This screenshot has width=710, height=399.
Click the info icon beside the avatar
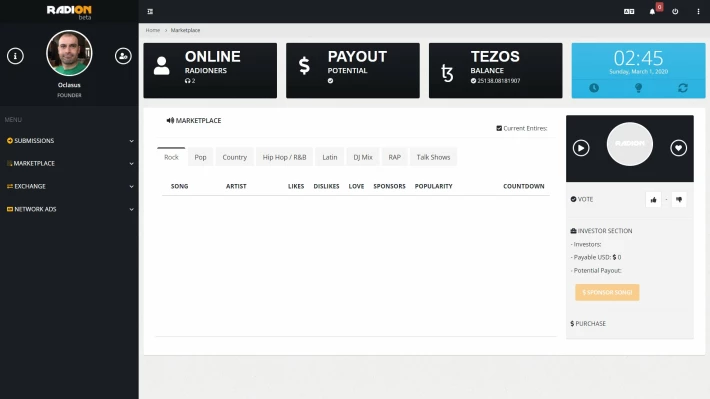[x=15, y=56]
